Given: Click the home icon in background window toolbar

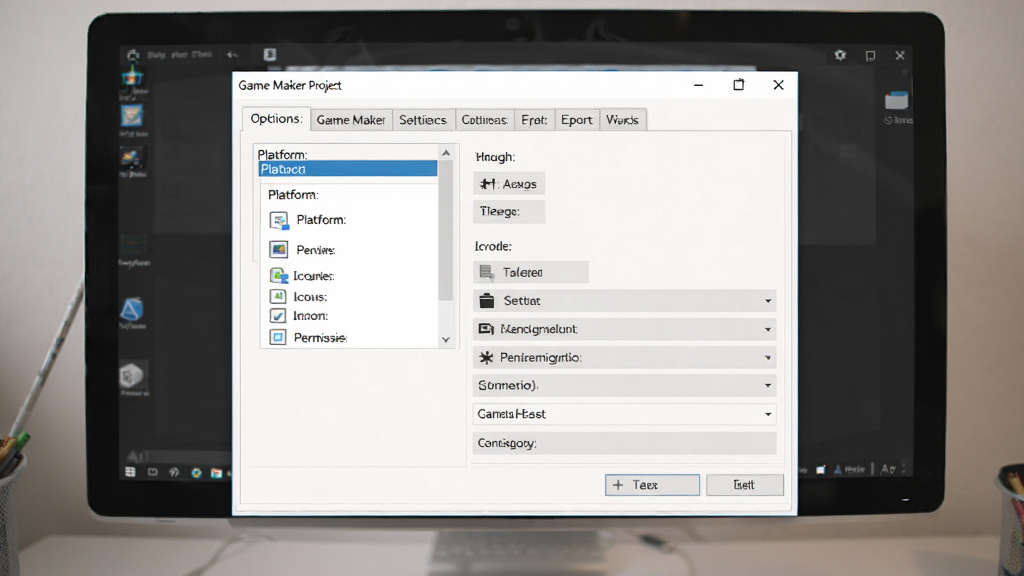Looking at the screenshot, I should (133, 55).
